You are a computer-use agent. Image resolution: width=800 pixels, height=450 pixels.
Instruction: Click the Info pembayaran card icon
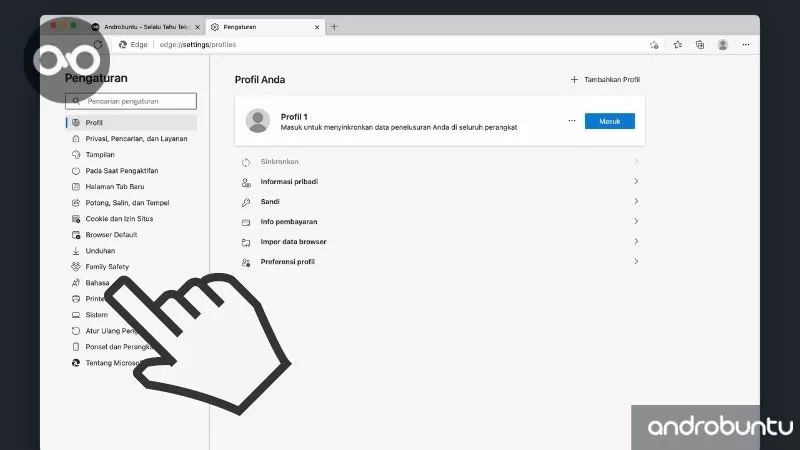[246, 222]
